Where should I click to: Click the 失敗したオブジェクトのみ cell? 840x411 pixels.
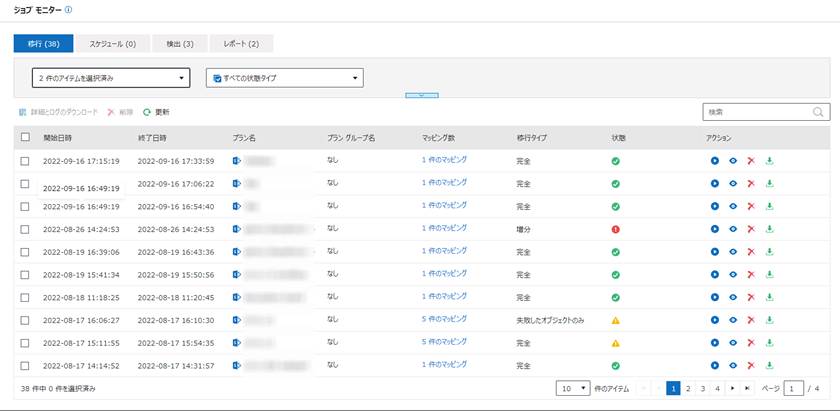click(550, 320)
